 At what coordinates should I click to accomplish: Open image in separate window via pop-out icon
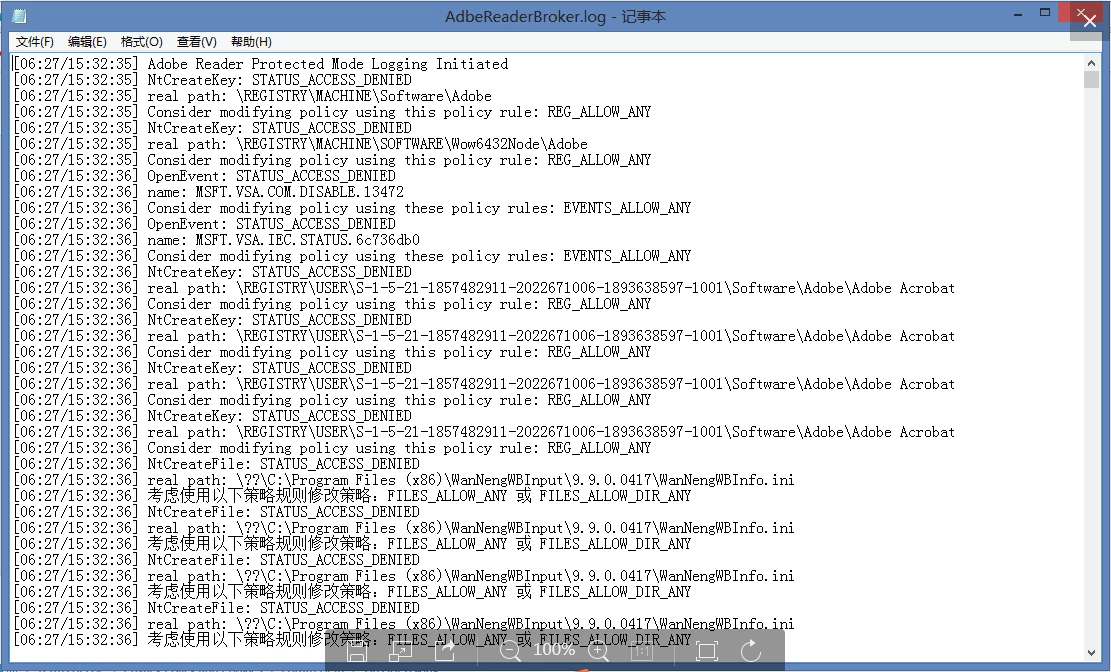tap(400, 651)
